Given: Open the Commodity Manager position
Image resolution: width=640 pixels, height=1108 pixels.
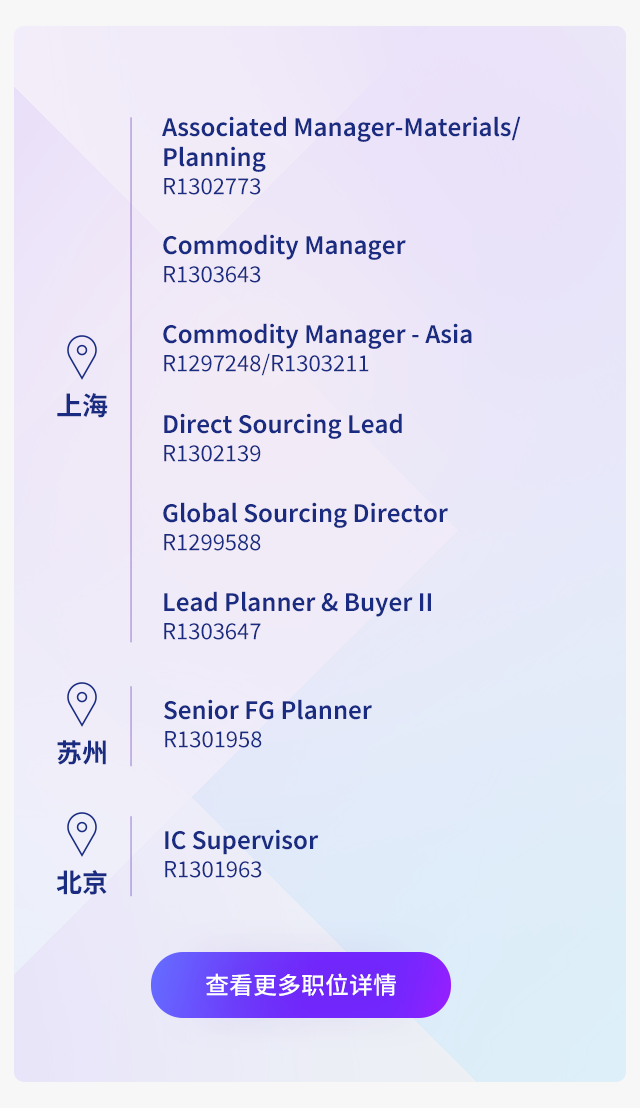Looking at the screenshot, I should tap(284, 246).
